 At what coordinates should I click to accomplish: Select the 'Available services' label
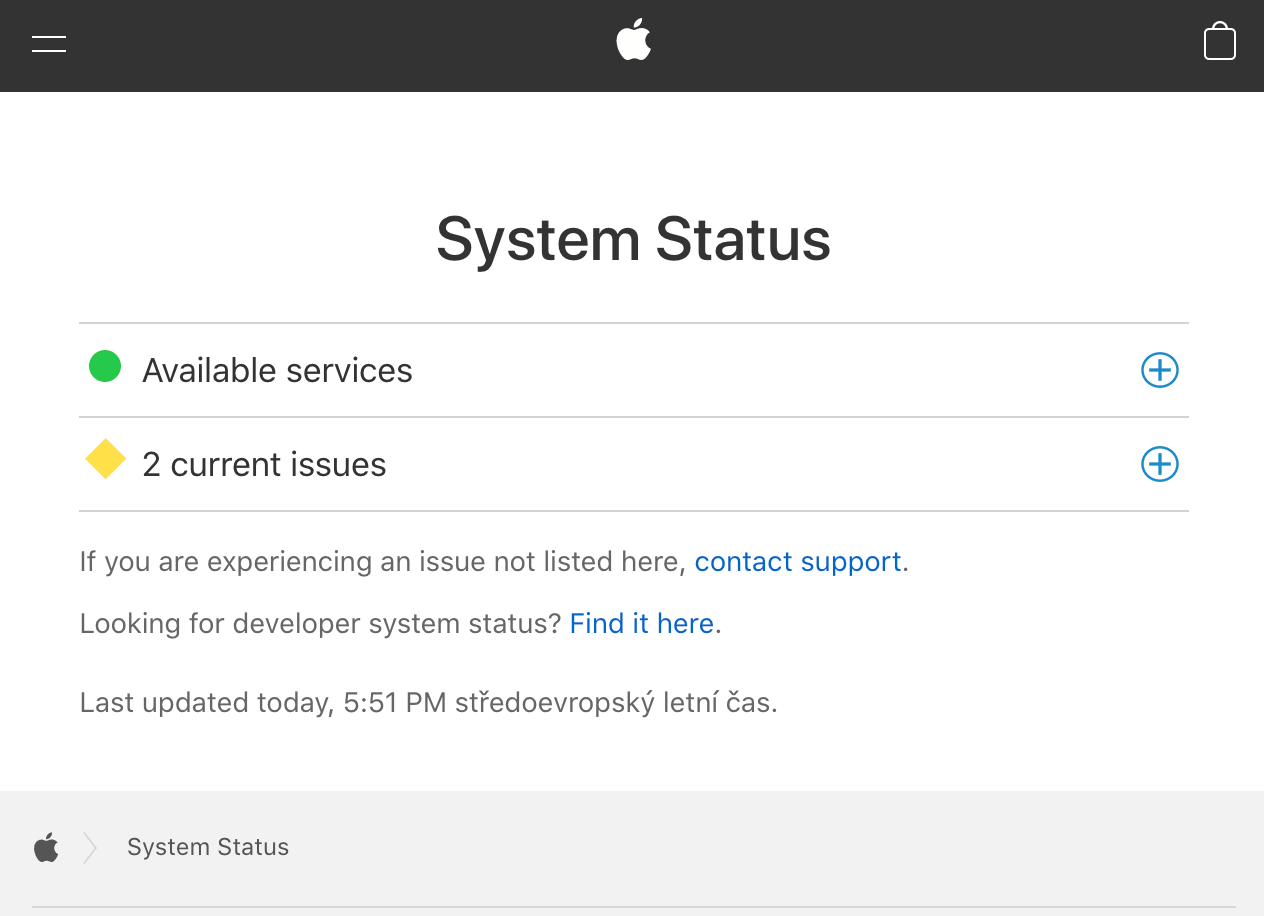[277, 371]
